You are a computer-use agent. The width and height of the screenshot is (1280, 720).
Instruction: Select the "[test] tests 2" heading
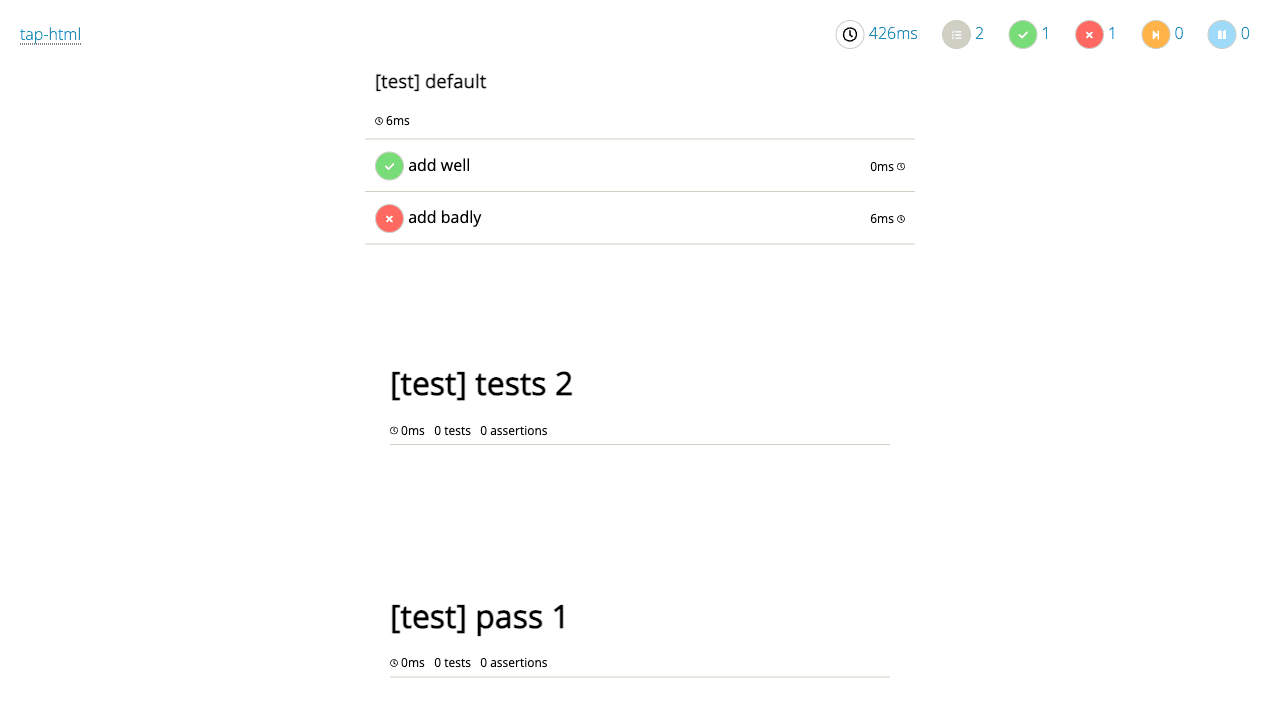click(x=481, y=384)
